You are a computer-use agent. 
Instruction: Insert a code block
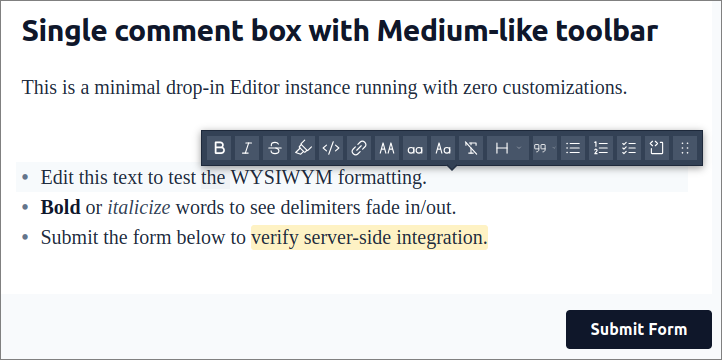pyautogui.click(x=657, y=148)
